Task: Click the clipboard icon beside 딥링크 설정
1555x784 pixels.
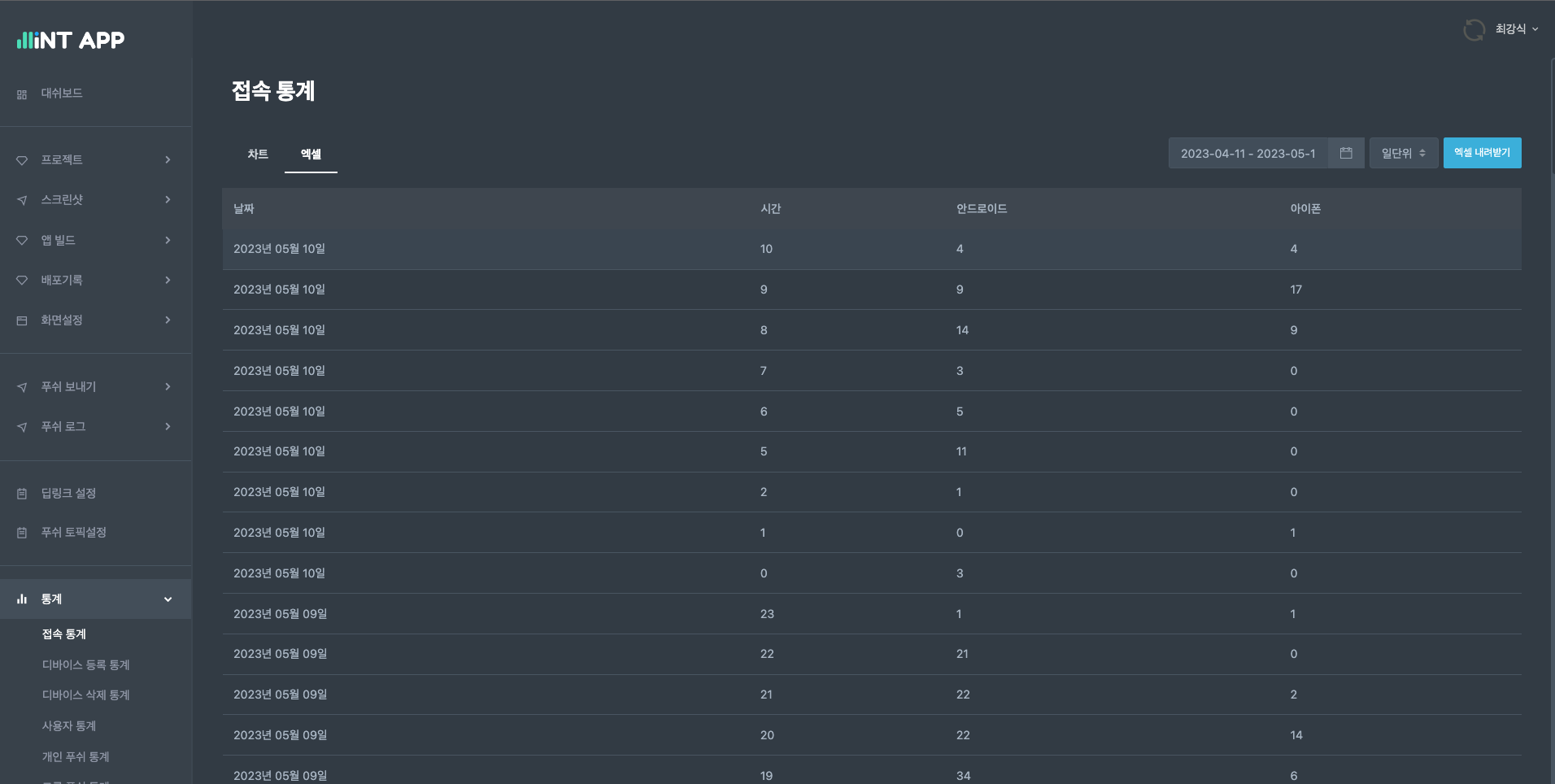Action: pos(22,494)
